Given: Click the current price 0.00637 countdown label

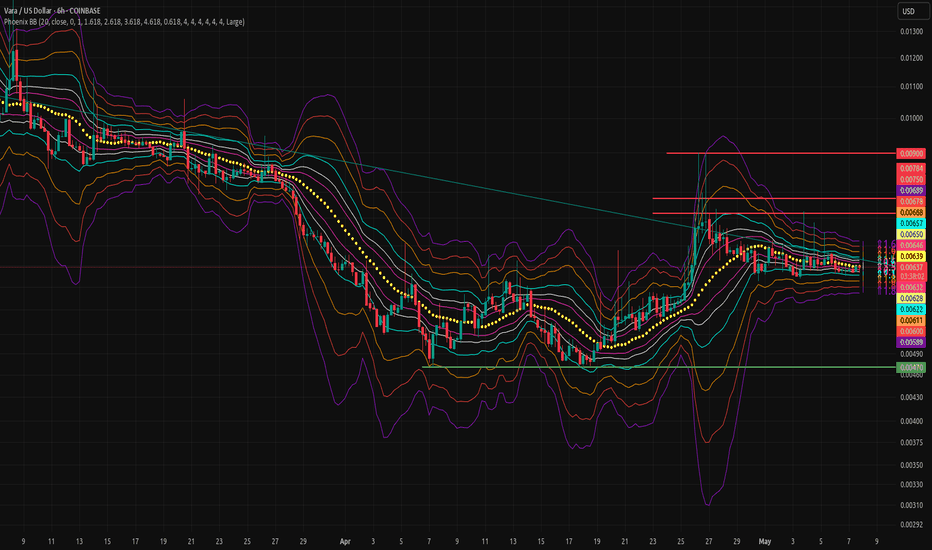Looking at the screenshot, I should coord(911,272).
